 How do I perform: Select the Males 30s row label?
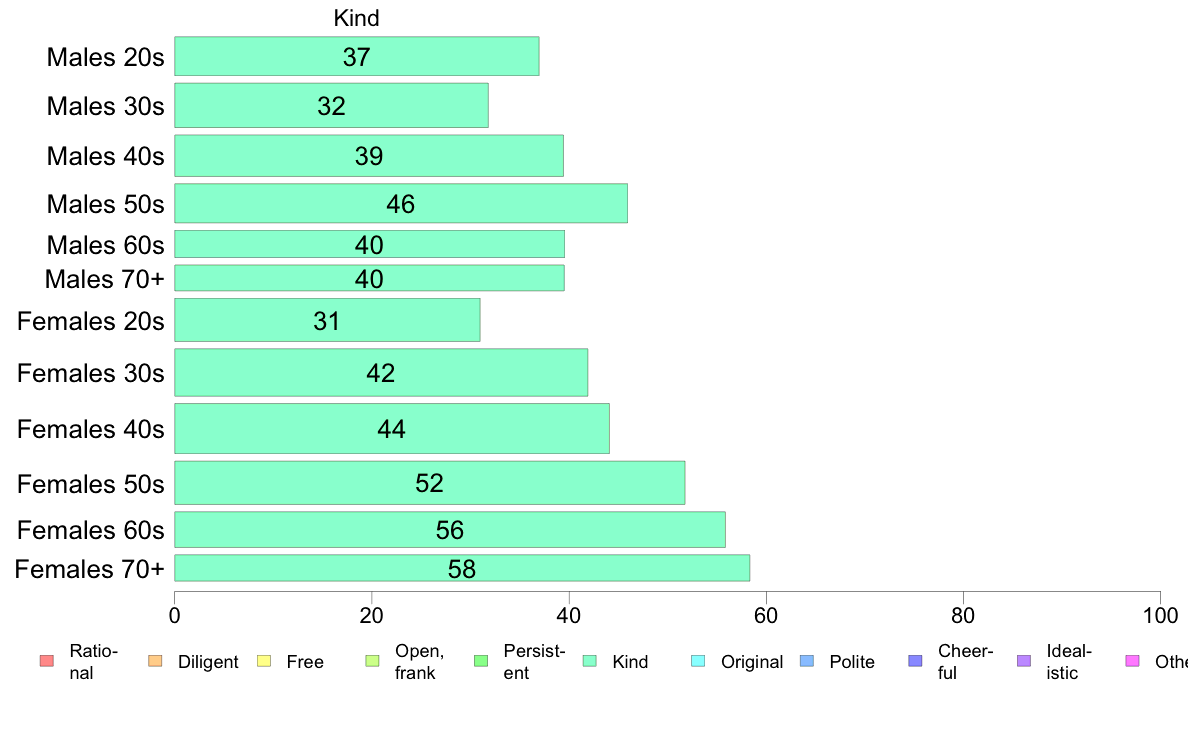[x=105, y=106]
